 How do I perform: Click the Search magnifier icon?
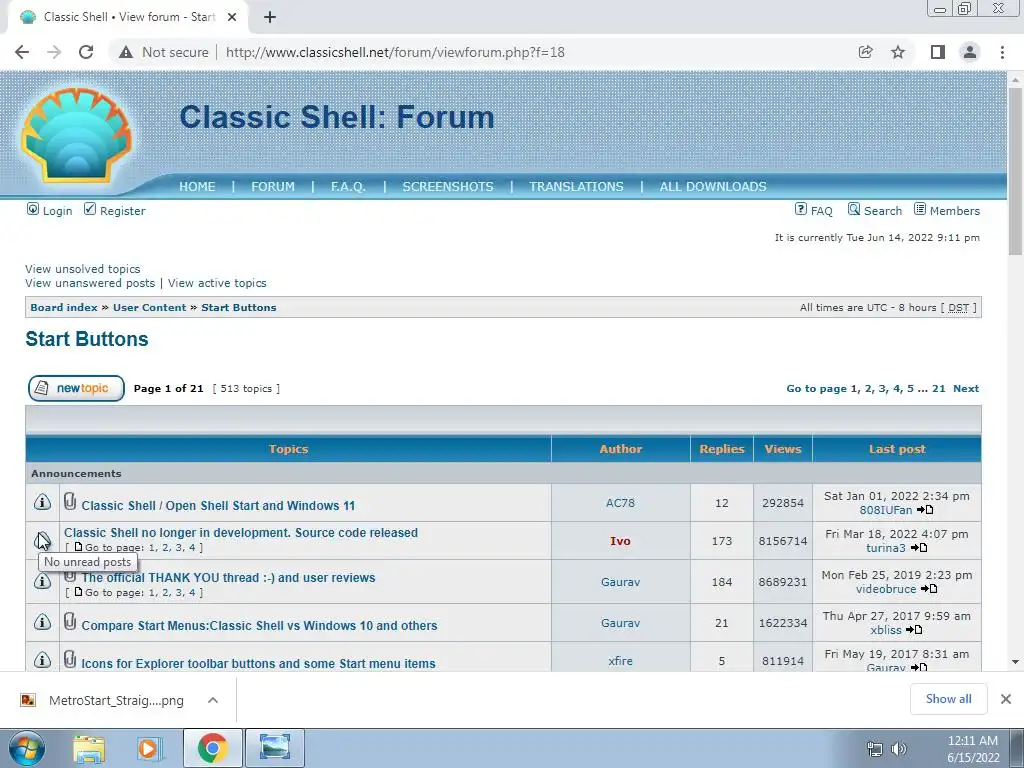coord(854,209)
